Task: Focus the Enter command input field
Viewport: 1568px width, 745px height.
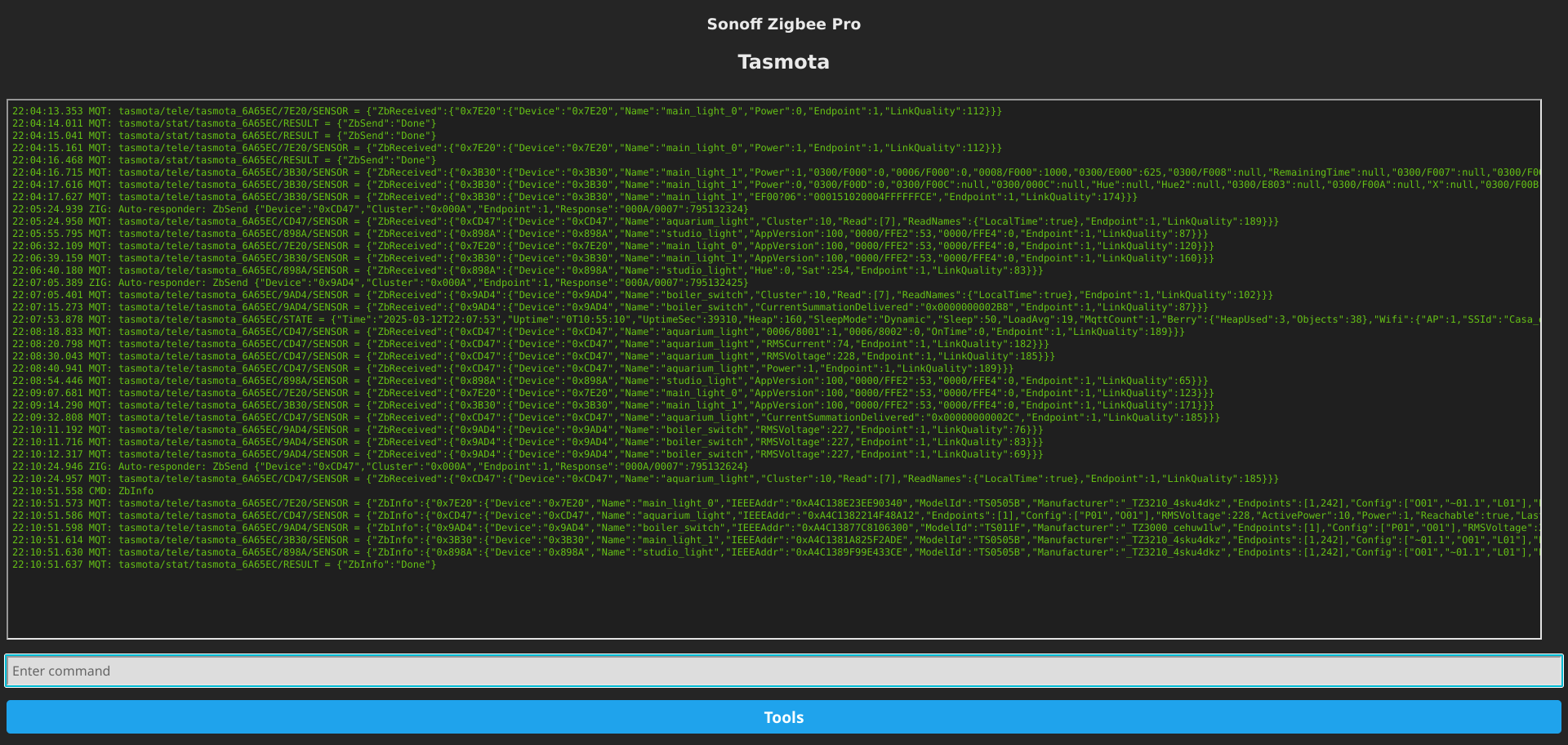Action: 784,671
